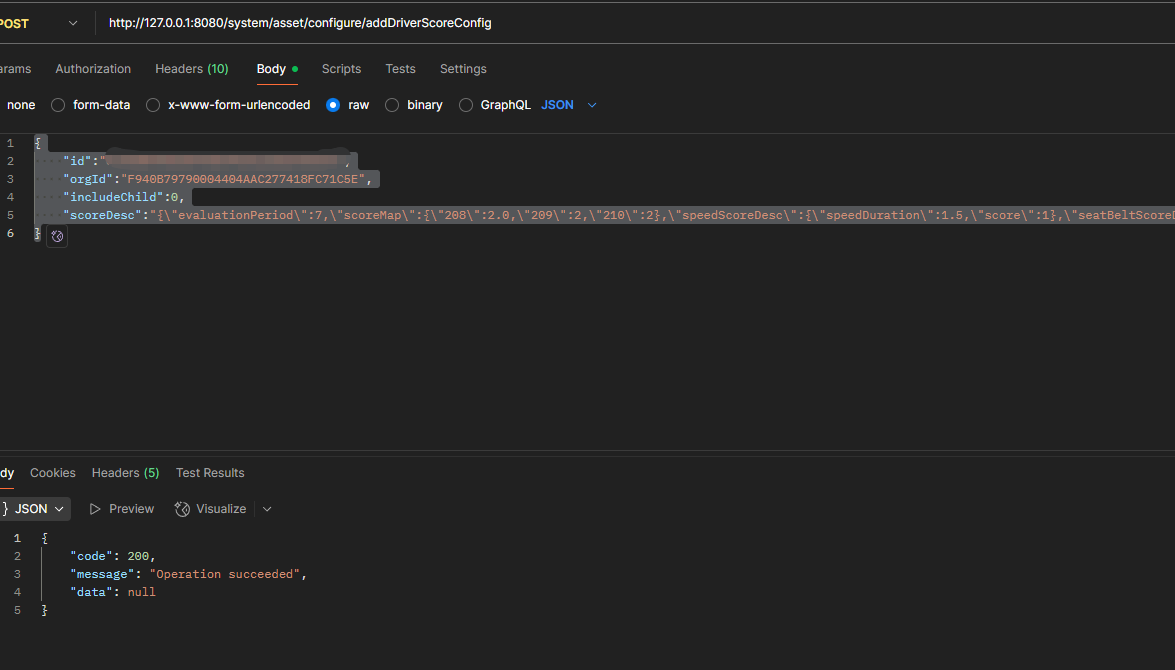Screen dimensions: 1175x670
Task: Click the sparkle icon below the request body
Action: point(57,236)
